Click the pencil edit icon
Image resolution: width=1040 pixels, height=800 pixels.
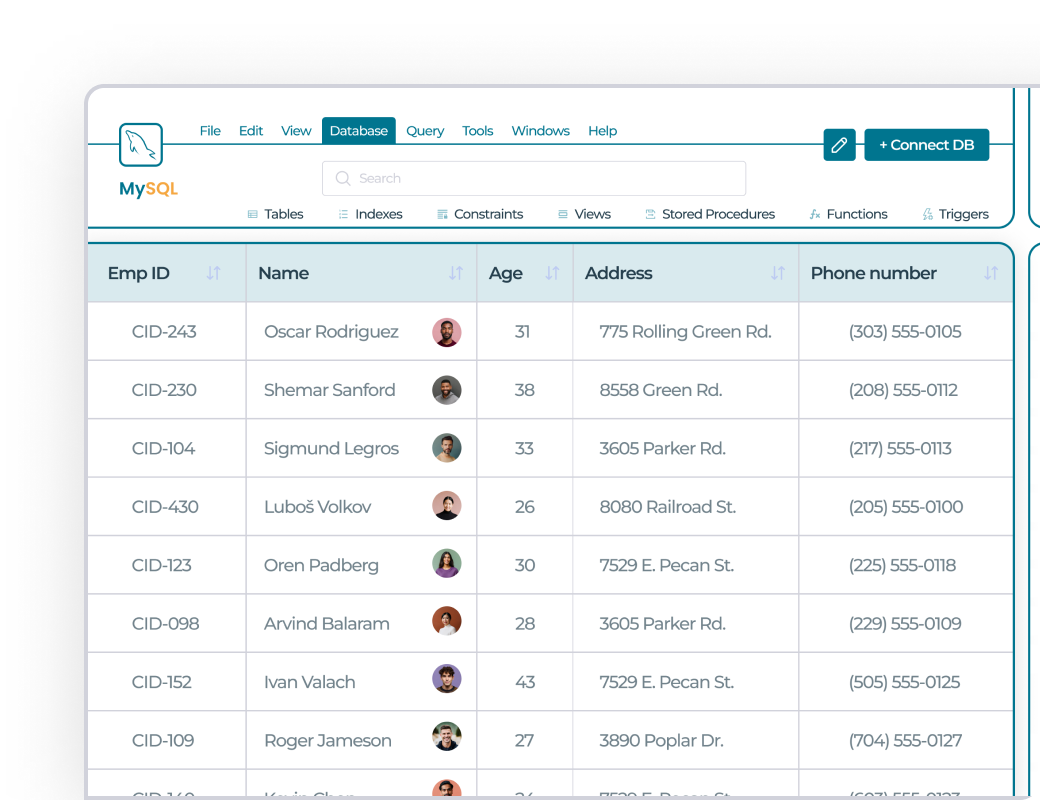(839, 146)
